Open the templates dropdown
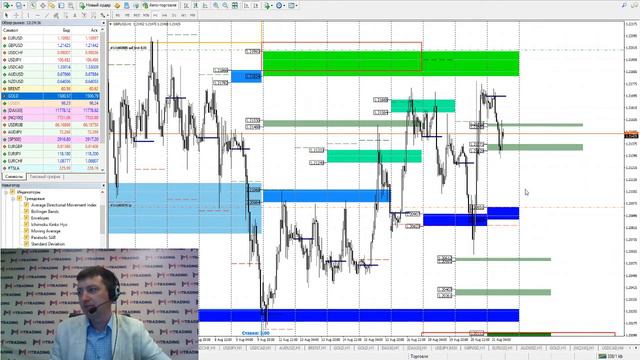This screenshot has height=360, width=640. click(x=293, y=6)
